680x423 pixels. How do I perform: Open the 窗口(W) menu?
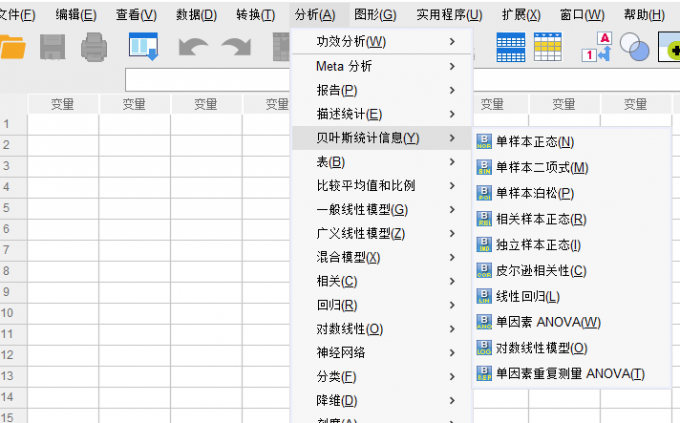[582, 15]
